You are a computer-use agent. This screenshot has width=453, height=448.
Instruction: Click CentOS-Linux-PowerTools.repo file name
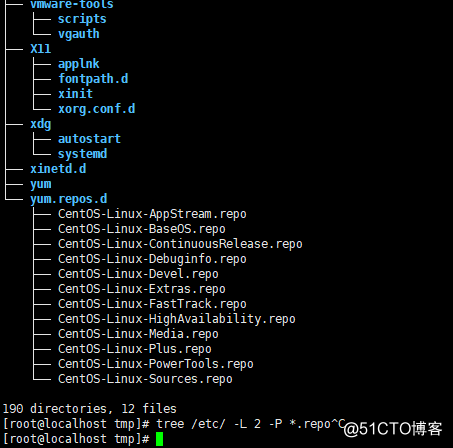[156, 364]
